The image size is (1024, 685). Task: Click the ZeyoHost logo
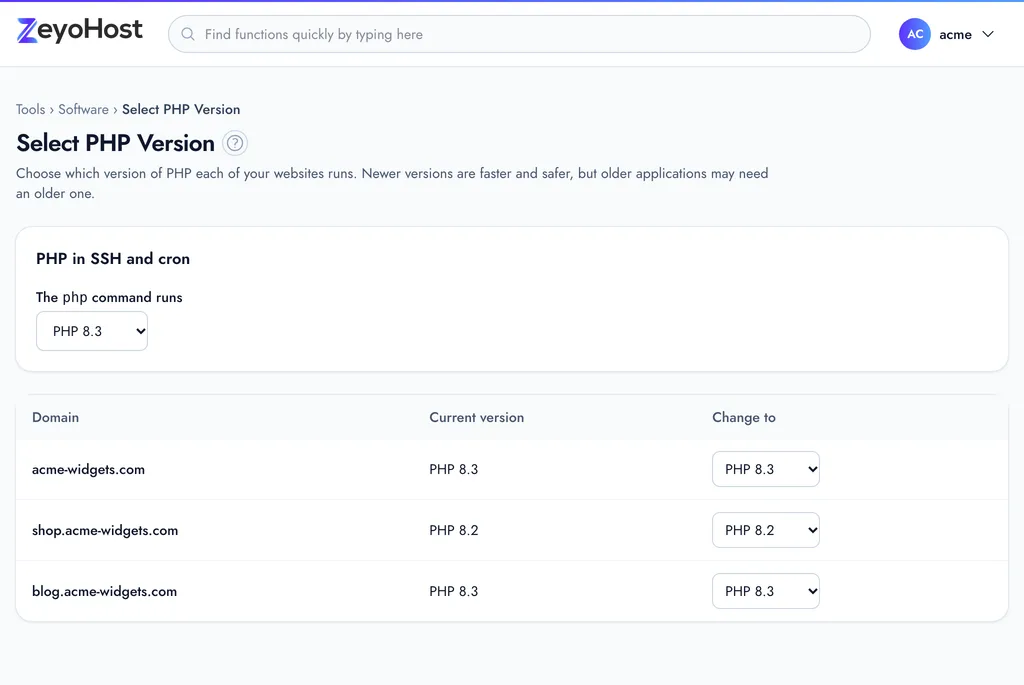coord(80,30)
